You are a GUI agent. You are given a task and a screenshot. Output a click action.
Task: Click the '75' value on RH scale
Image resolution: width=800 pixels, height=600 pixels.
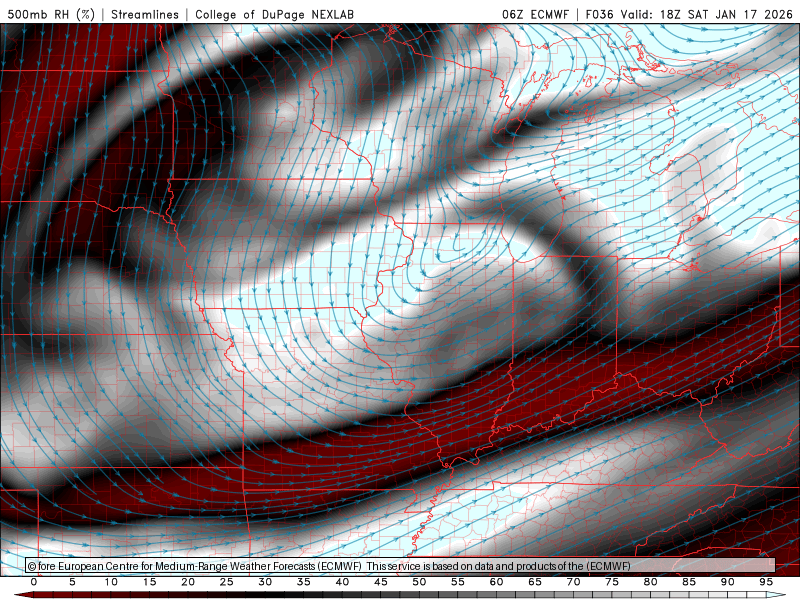(612, 582)
